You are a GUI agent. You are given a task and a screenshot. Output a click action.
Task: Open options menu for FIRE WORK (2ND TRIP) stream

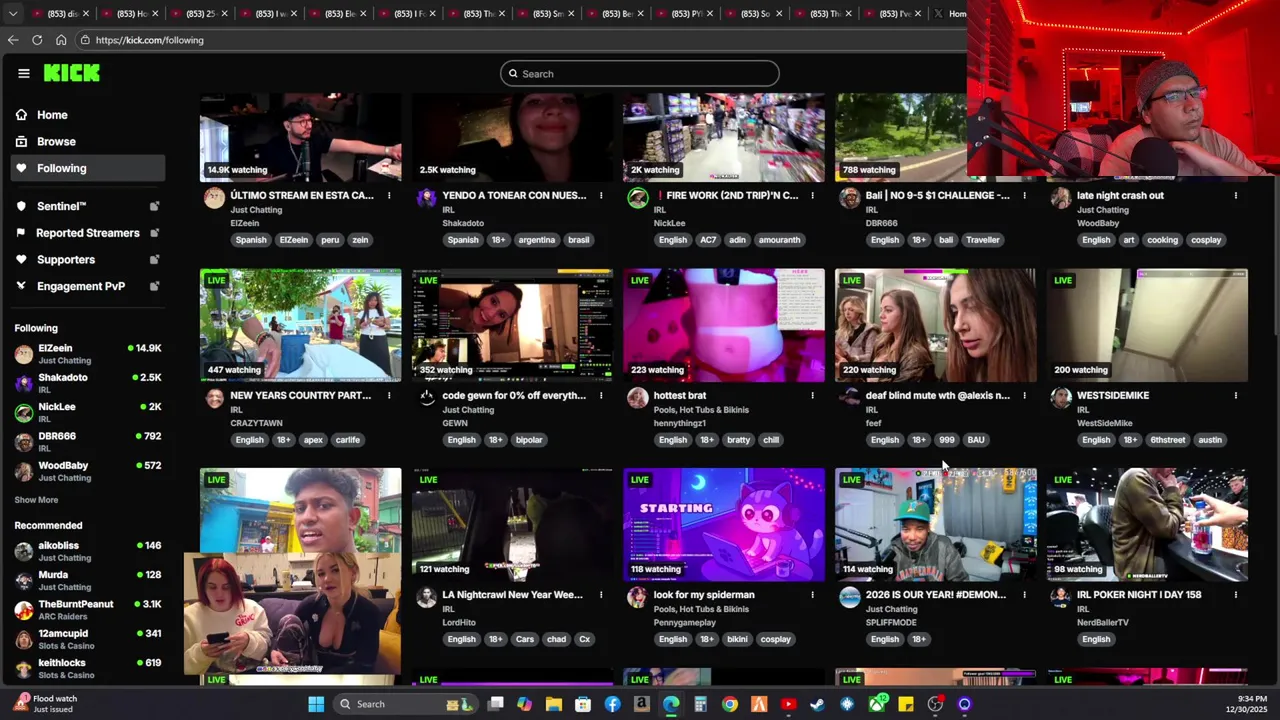coord(812,196)
